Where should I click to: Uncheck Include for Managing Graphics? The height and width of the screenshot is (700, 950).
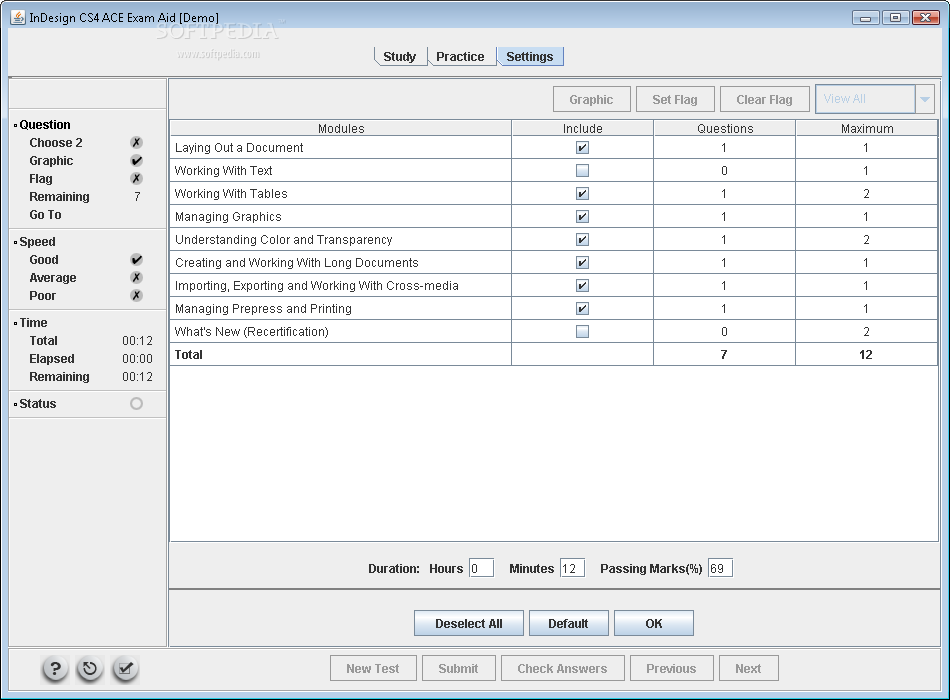582,216
